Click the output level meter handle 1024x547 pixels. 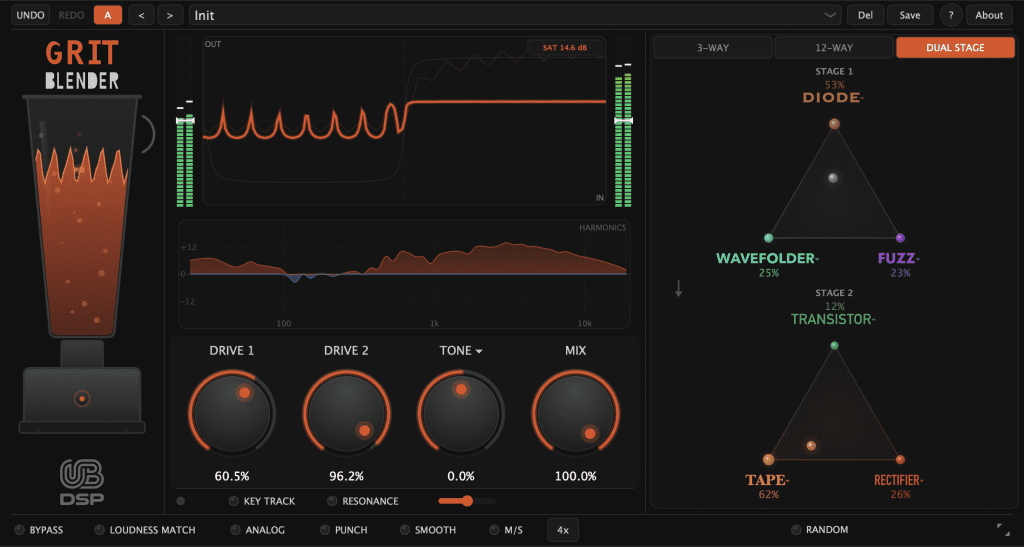(624, 121)
